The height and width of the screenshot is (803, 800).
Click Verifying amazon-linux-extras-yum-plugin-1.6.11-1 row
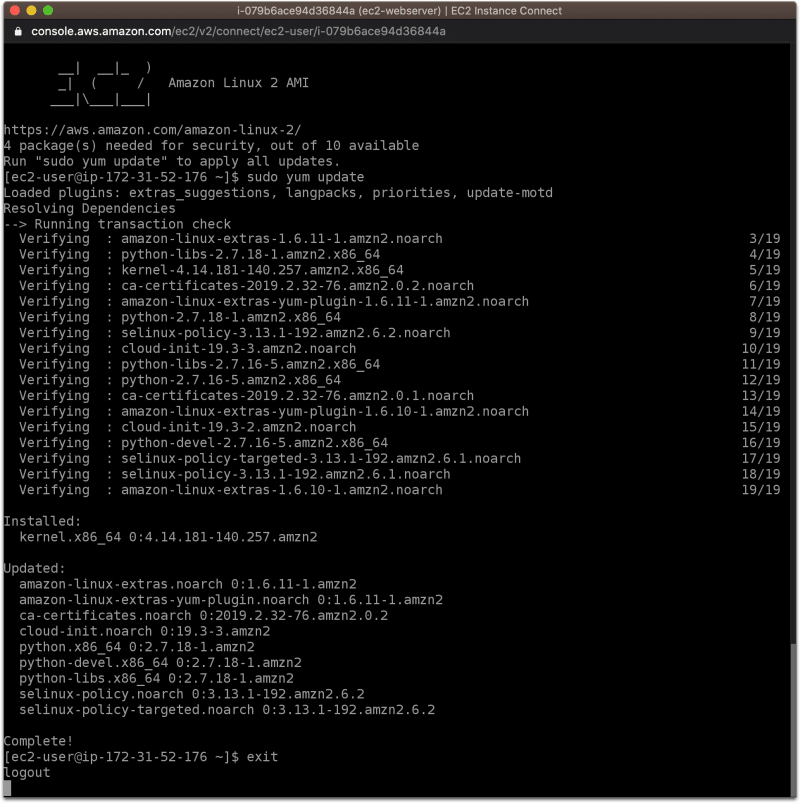click(x=399, y=302)
